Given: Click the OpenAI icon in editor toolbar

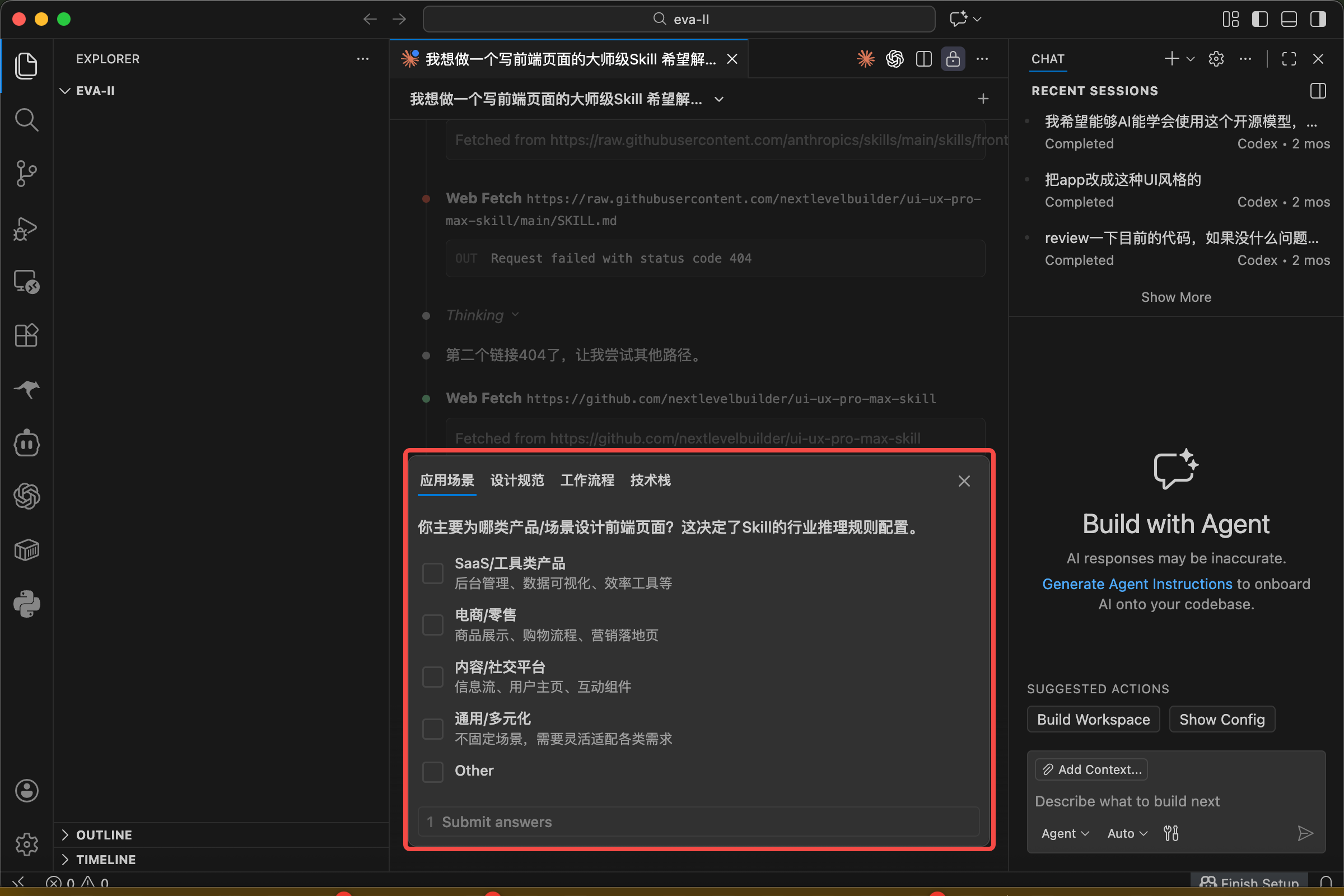Looking at the screenshot, I should (x=895, y=59).
